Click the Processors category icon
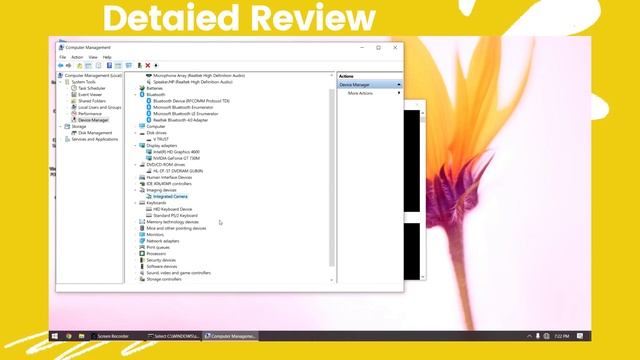 142,254
